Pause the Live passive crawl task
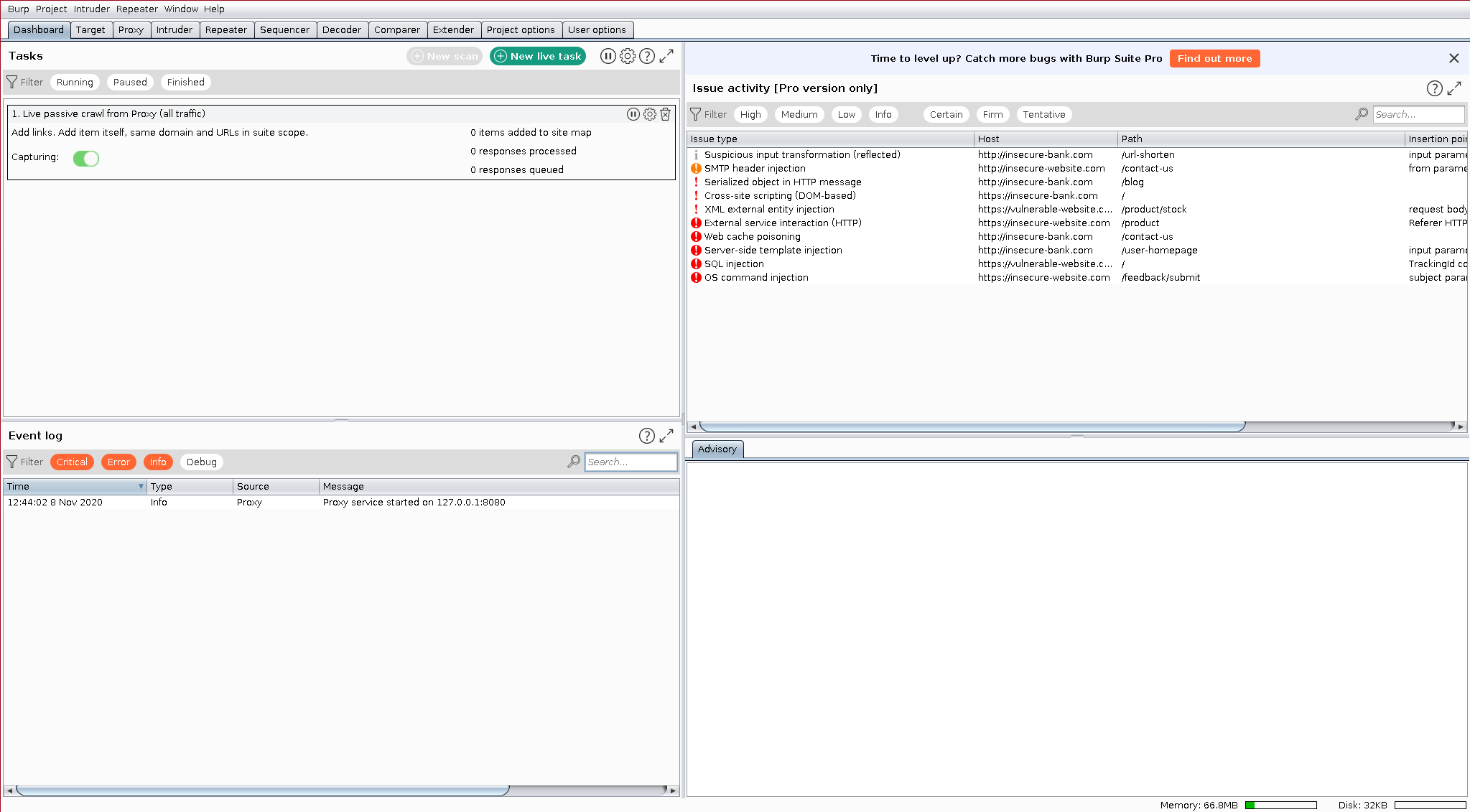 coord(633,114)
